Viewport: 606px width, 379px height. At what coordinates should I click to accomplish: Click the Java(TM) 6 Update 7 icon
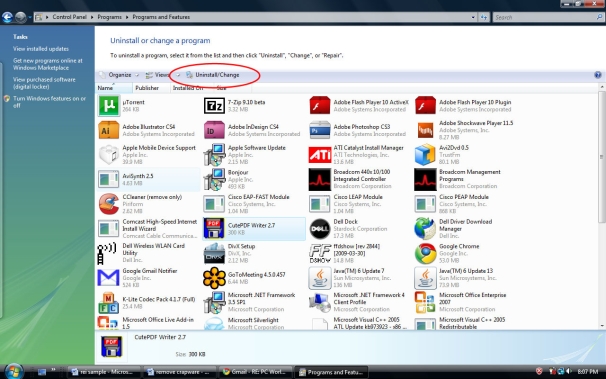320,278
